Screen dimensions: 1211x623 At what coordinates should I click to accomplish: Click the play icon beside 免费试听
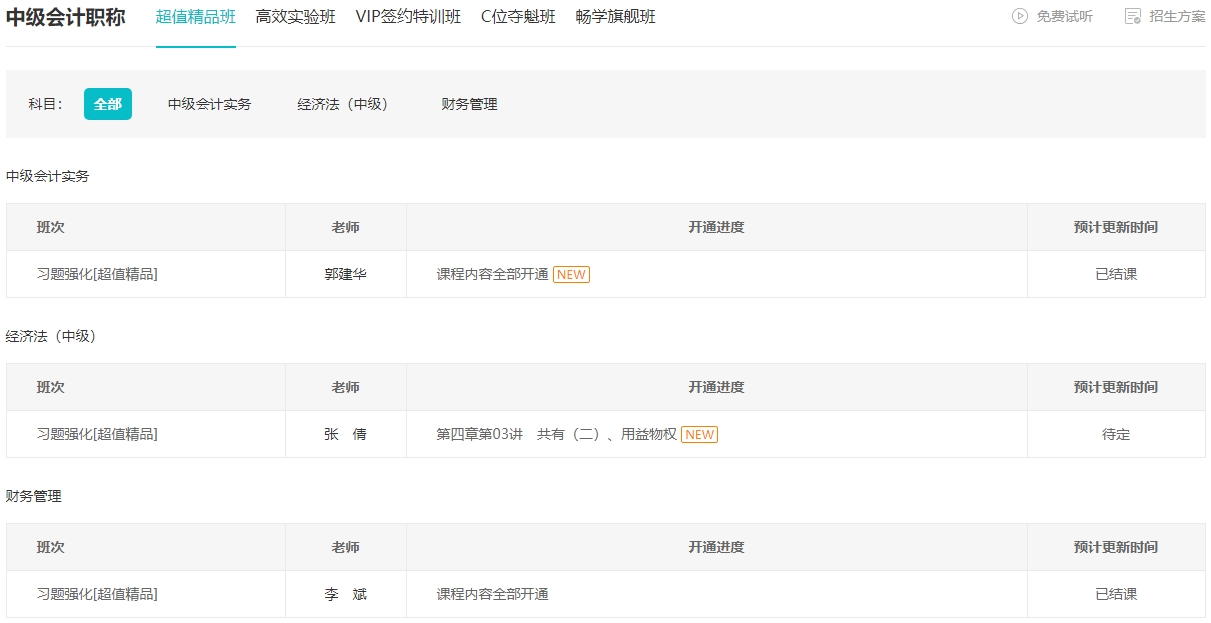click(1020, 16)
